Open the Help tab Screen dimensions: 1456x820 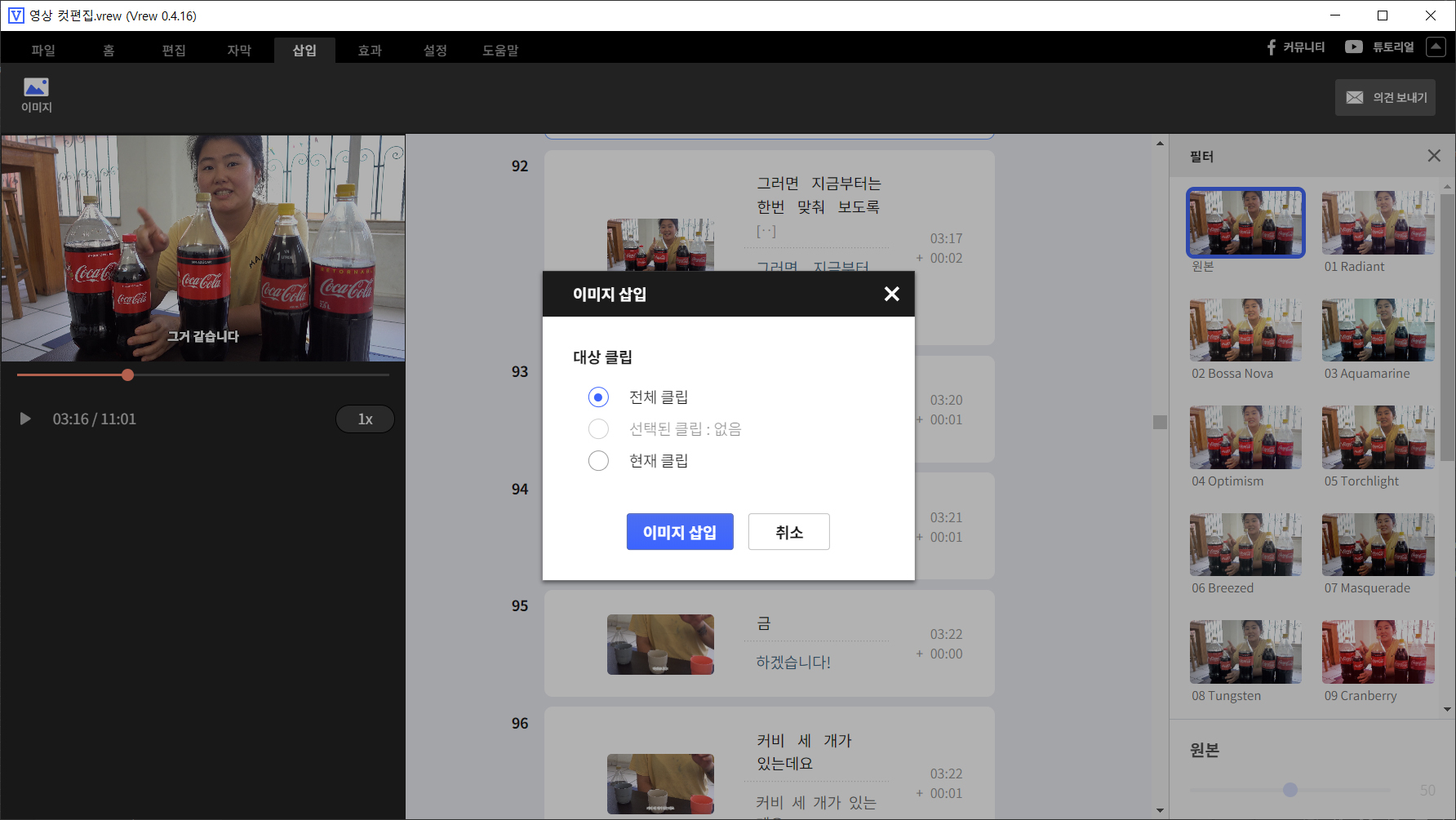[x=500, y=51]
